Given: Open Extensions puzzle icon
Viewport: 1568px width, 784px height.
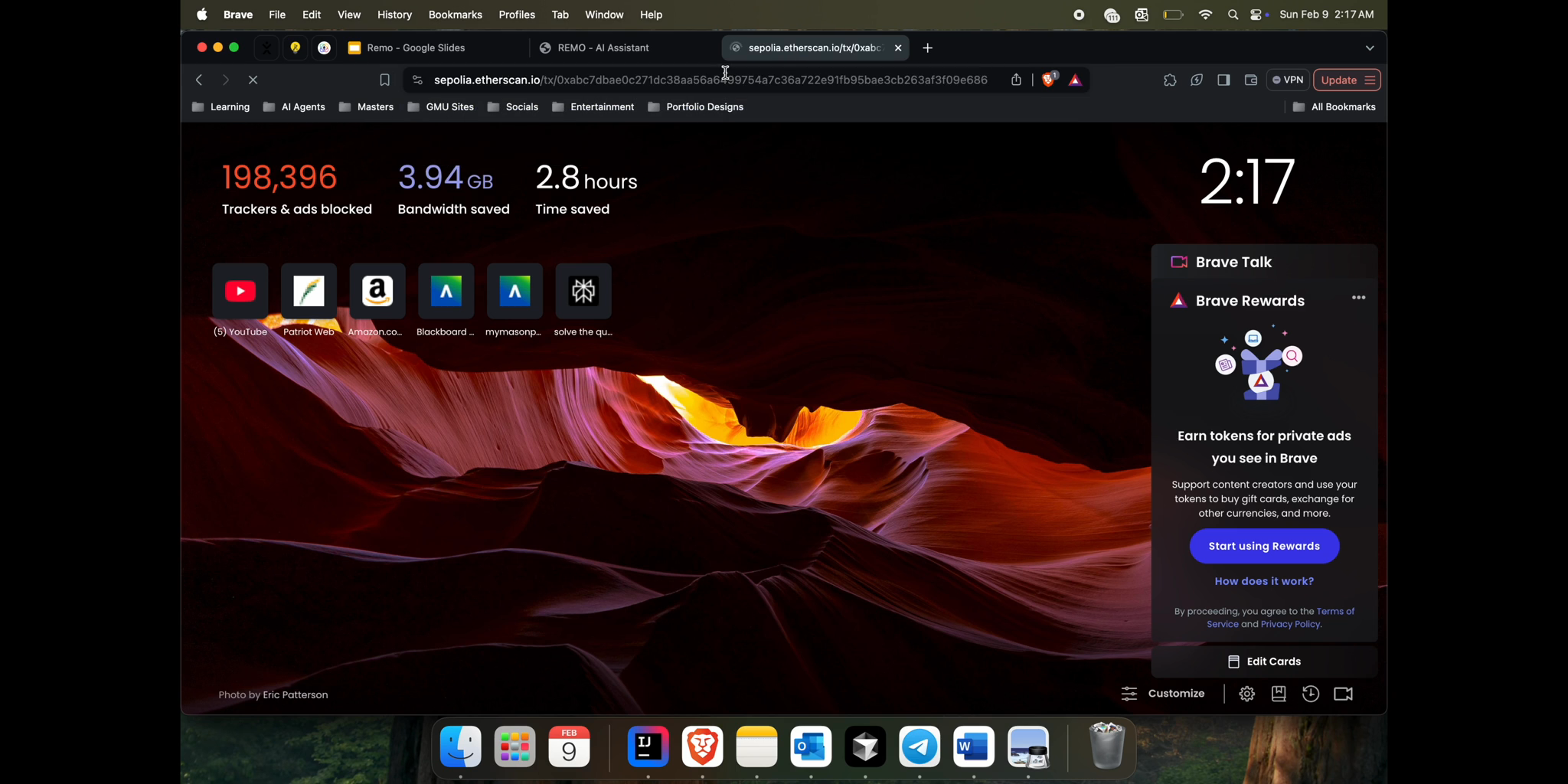Looking at the screenshot, I should coord(1170,80).
